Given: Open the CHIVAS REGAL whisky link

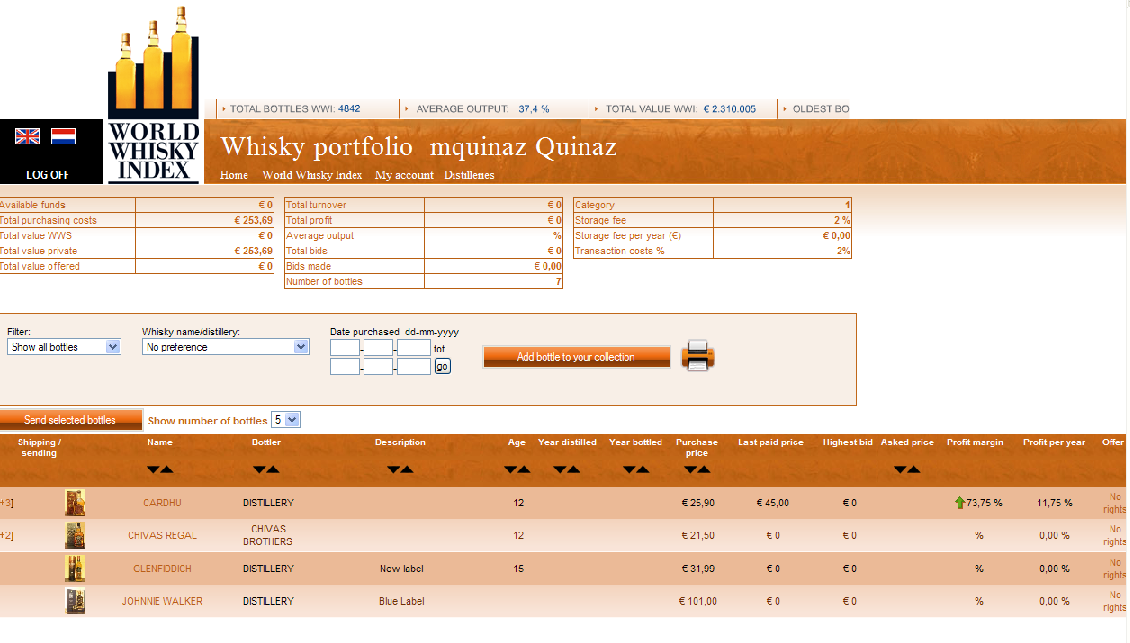Looking at the screenshot, I should [162, 536].
